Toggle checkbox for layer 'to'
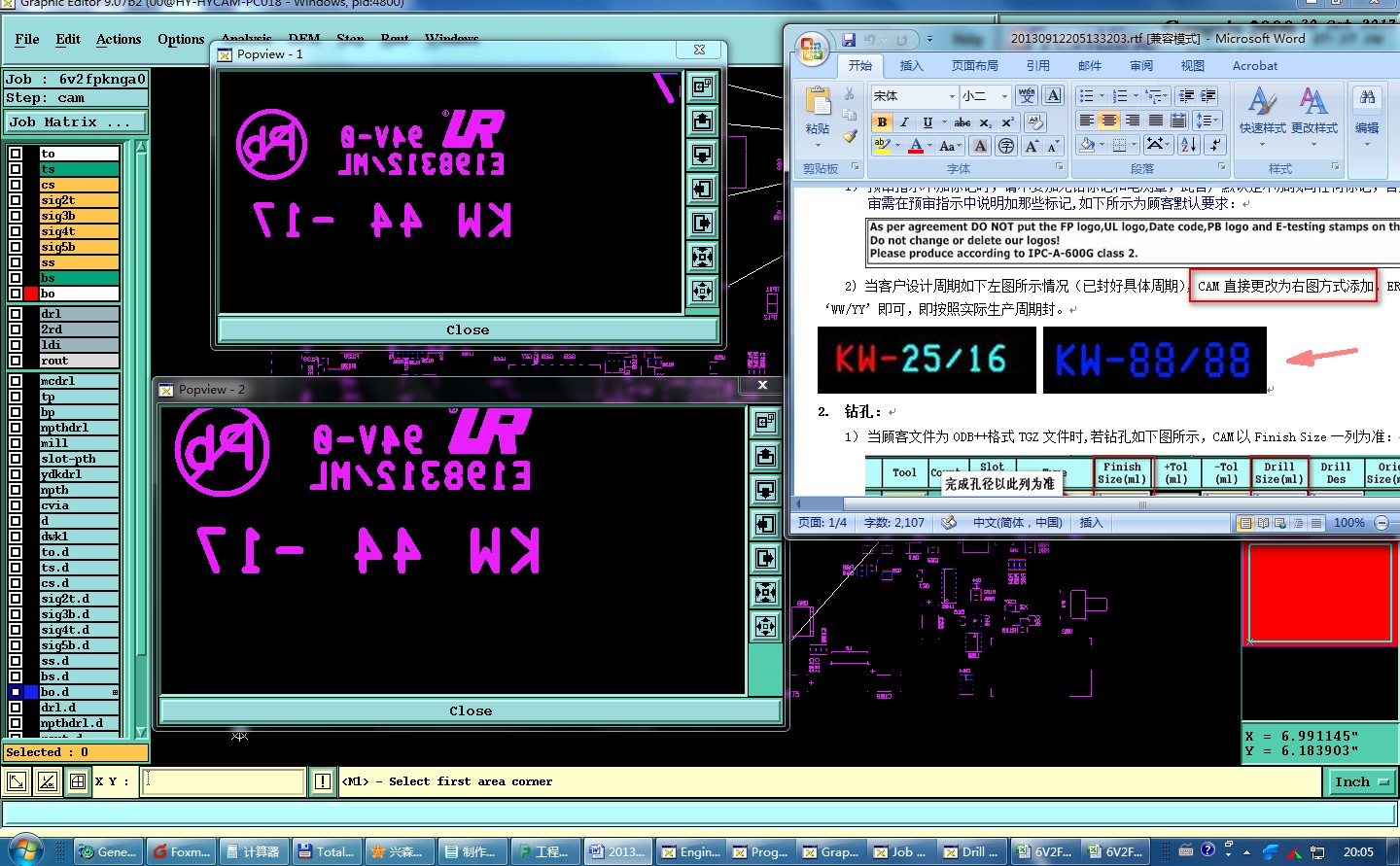 pyautogui.click(x=16, y=154)
